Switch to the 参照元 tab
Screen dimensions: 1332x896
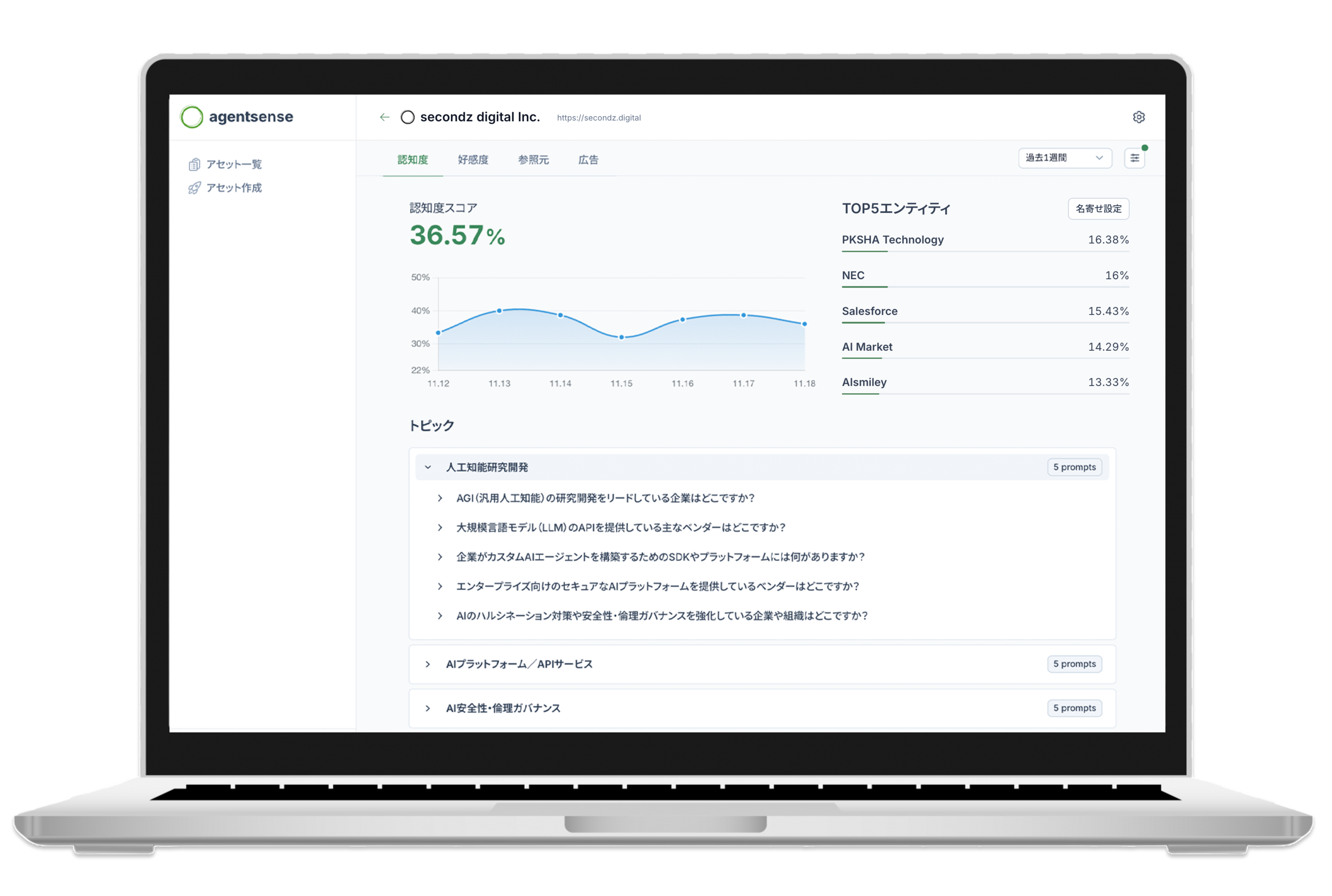533,160
